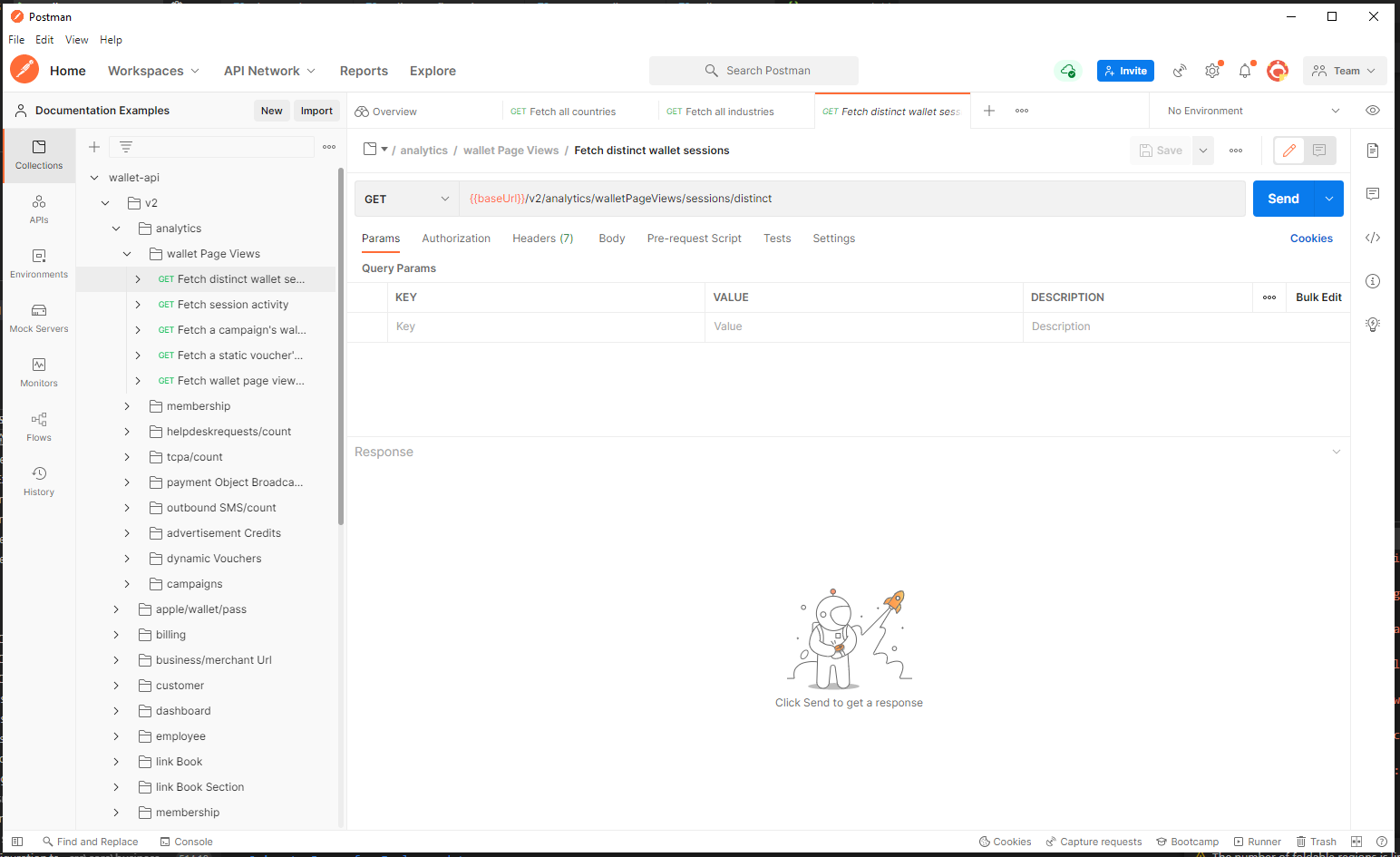Open the Save options dropdown arrow
Image resolution: width=1400 pixels, height=857 pixels.
[1203, 151]
